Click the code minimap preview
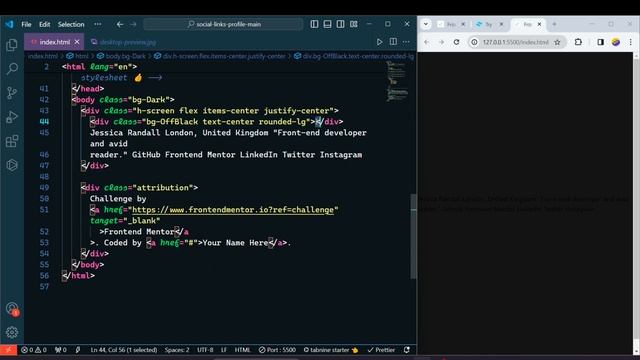Image resolution: width=640 pixels, height=360 pixels. coord(396,82)
